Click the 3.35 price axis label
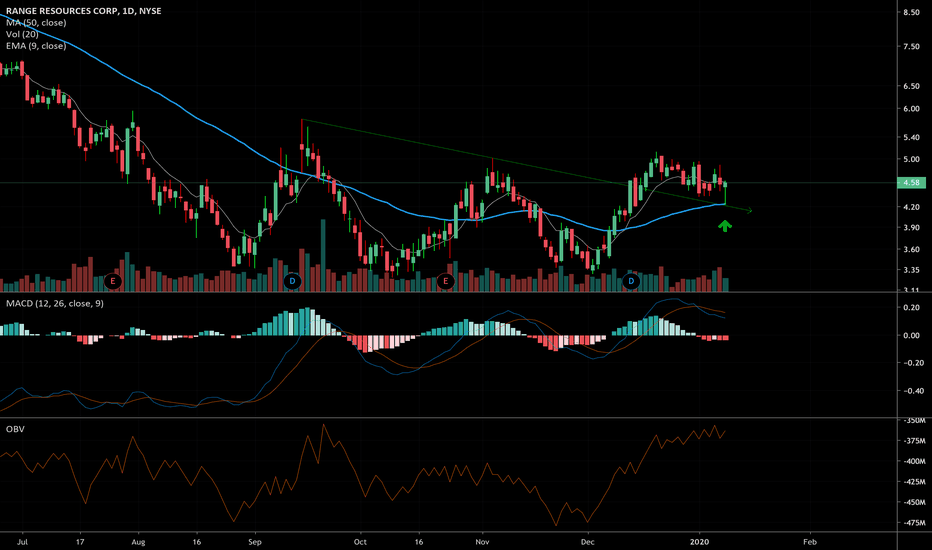The width and height of the screenshot is (932, 550). point(911,270)
